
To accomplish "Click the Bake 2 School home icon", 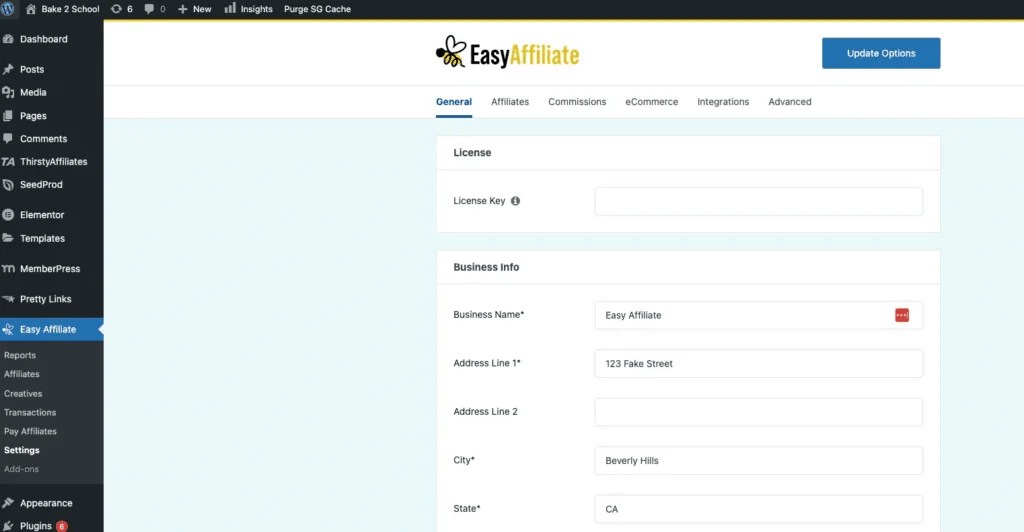I will coord(31,9).
